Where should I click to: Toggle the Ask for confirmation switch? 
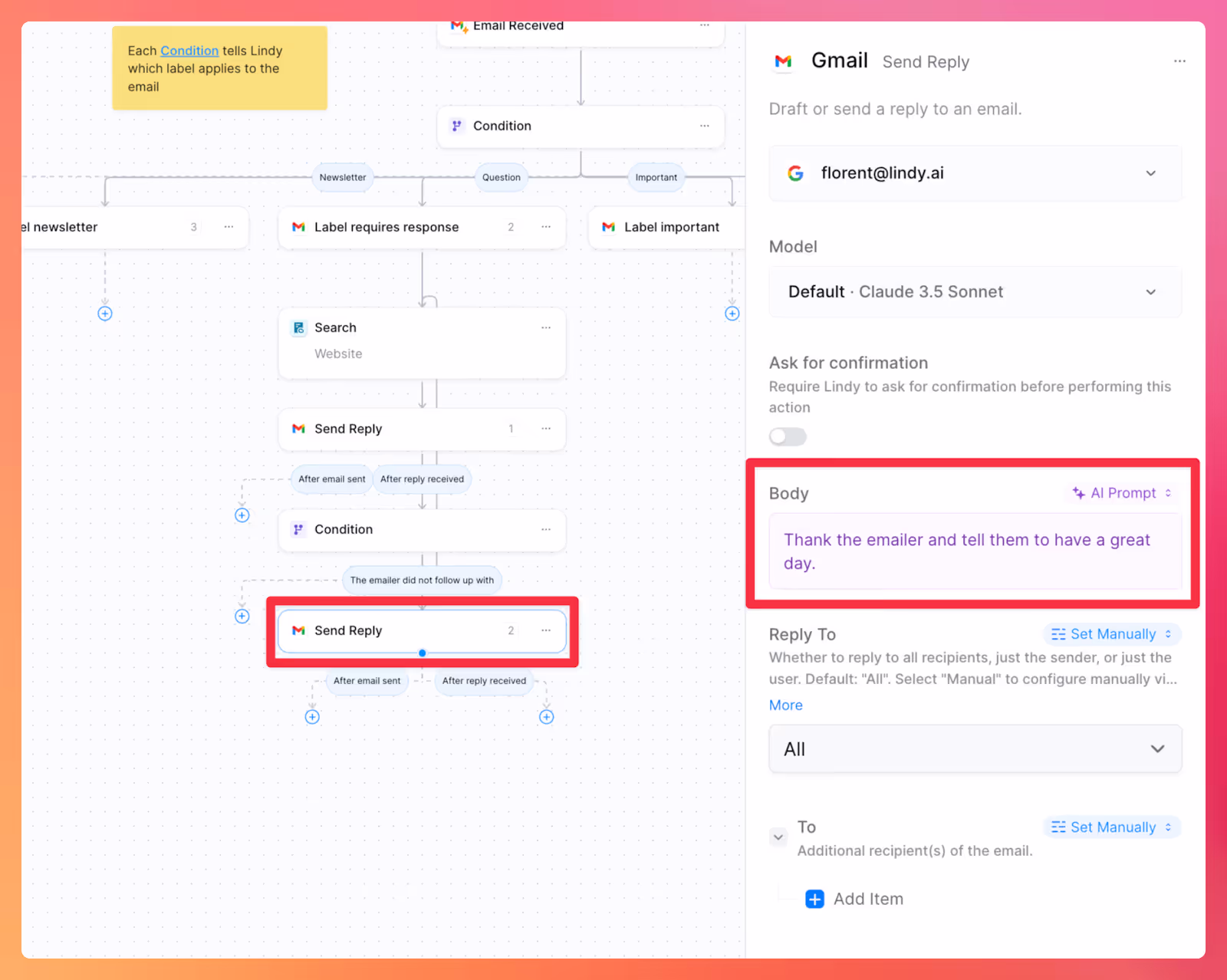click(x=788, y=436)
